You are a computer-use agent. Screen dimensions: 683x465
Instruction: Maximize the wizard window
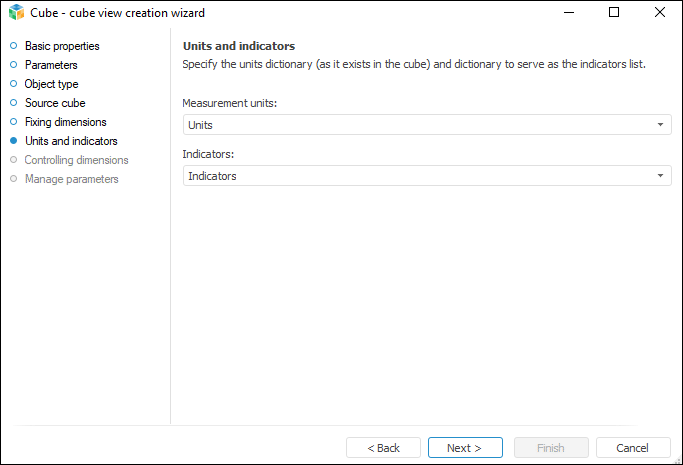point(614,13)
